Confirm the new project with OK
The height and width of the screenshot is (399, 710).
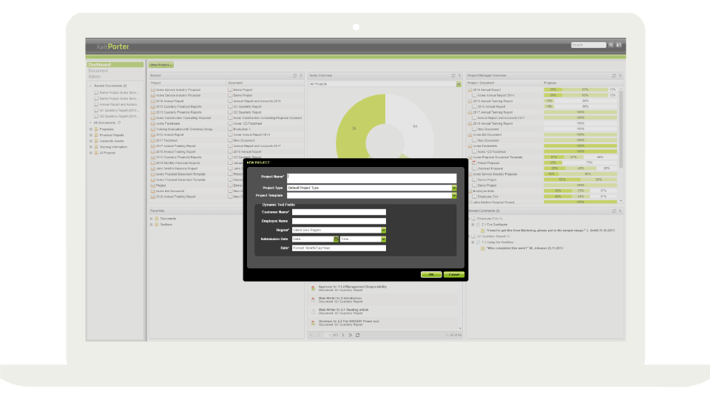tap(431, 274)
